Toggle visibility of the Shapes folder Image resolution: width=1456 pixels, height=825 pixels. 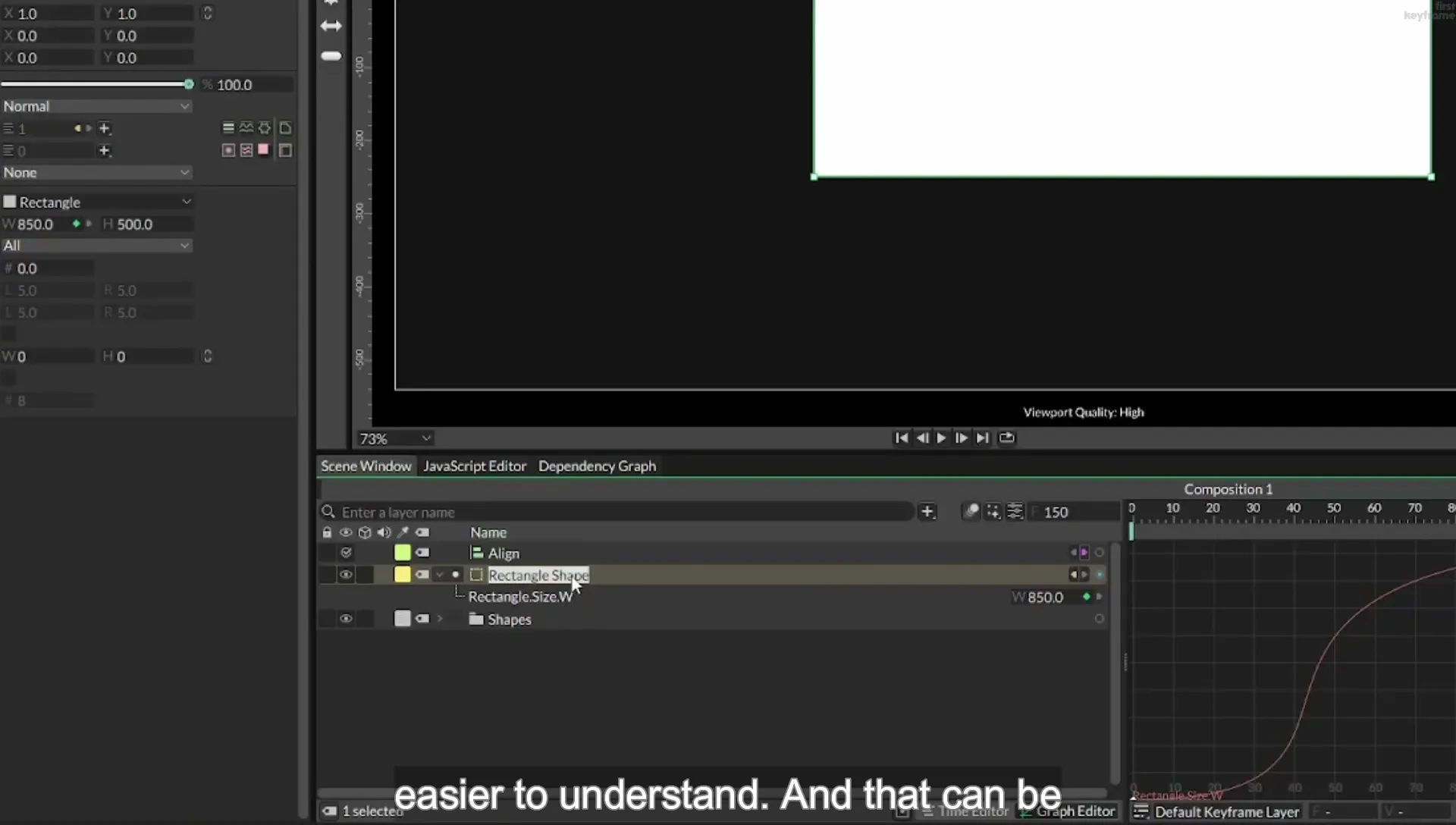[346, 619]
